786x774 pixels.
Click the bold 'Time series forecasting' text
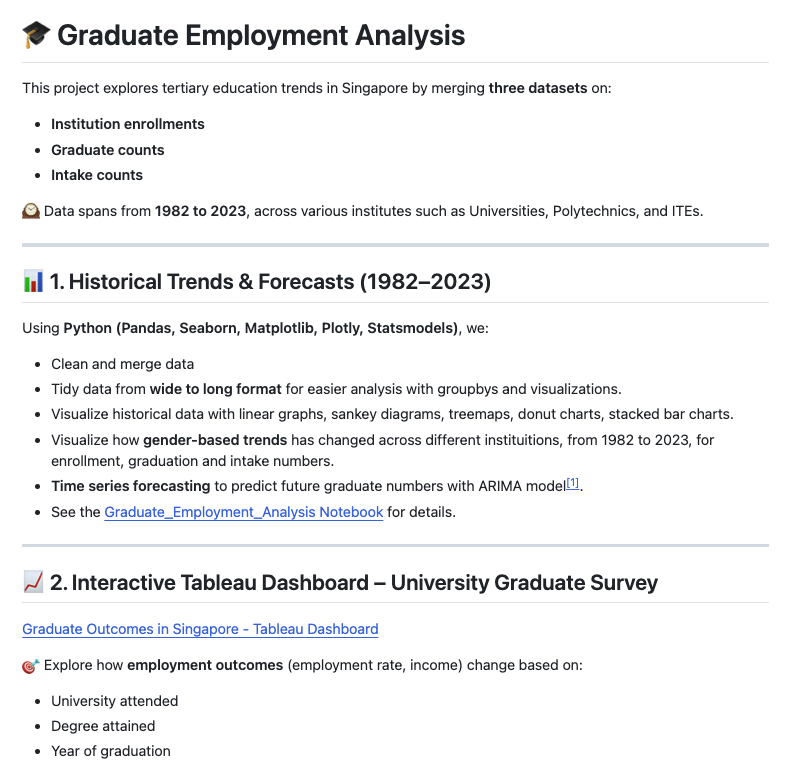pos(131,486)
